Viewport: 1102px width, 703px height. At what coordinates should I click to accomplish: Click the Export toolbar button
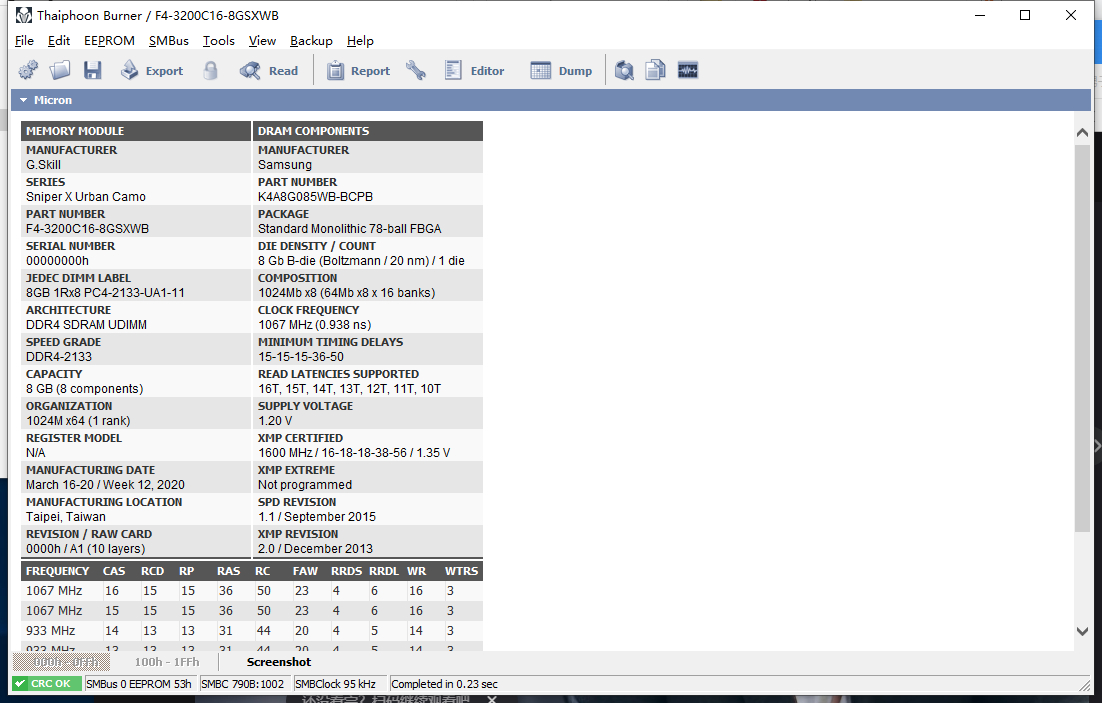152,70
